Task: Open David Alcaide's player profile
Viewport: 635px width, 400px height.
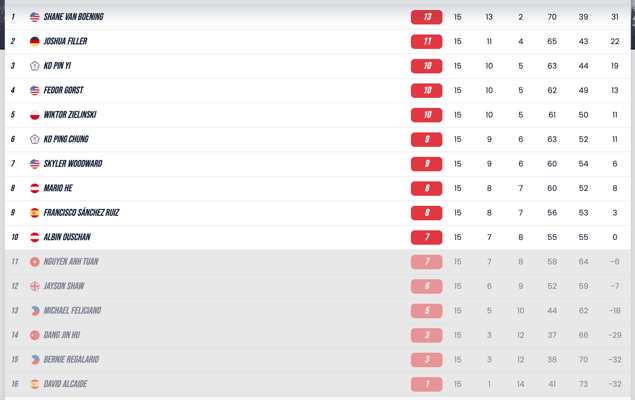Action: (x=65, y=384)
